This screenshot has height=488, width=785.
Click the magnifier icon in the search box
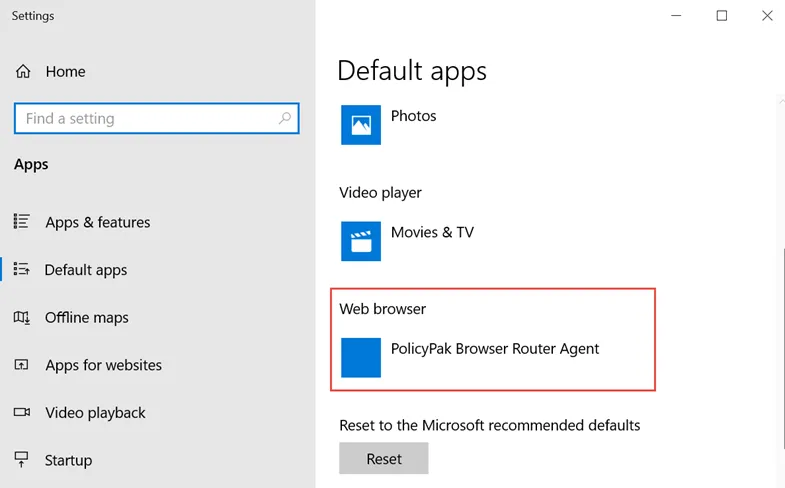[285, 118]
